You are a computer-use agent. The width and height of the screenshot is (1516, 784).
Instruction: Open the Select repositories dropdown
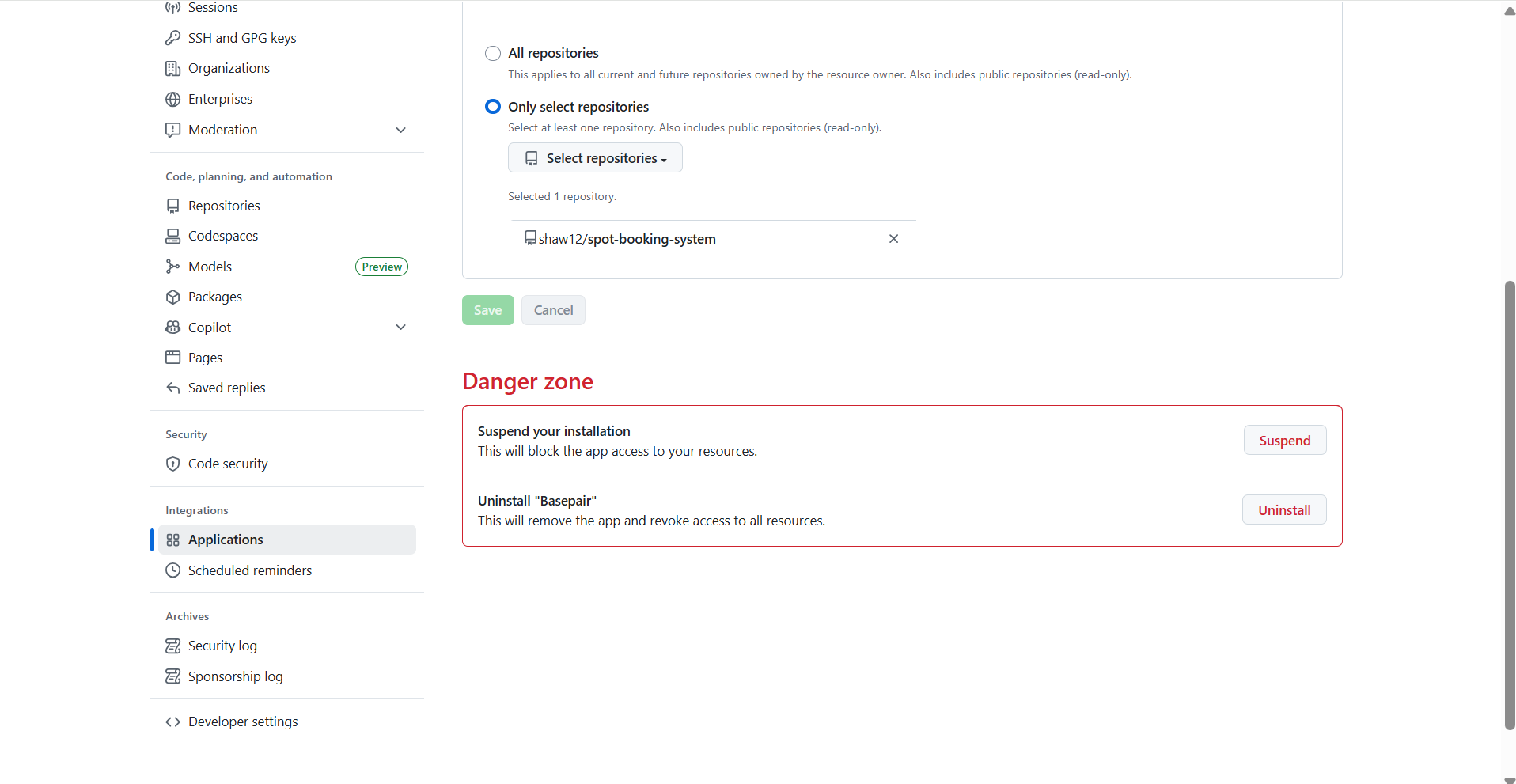coord(595,157)
